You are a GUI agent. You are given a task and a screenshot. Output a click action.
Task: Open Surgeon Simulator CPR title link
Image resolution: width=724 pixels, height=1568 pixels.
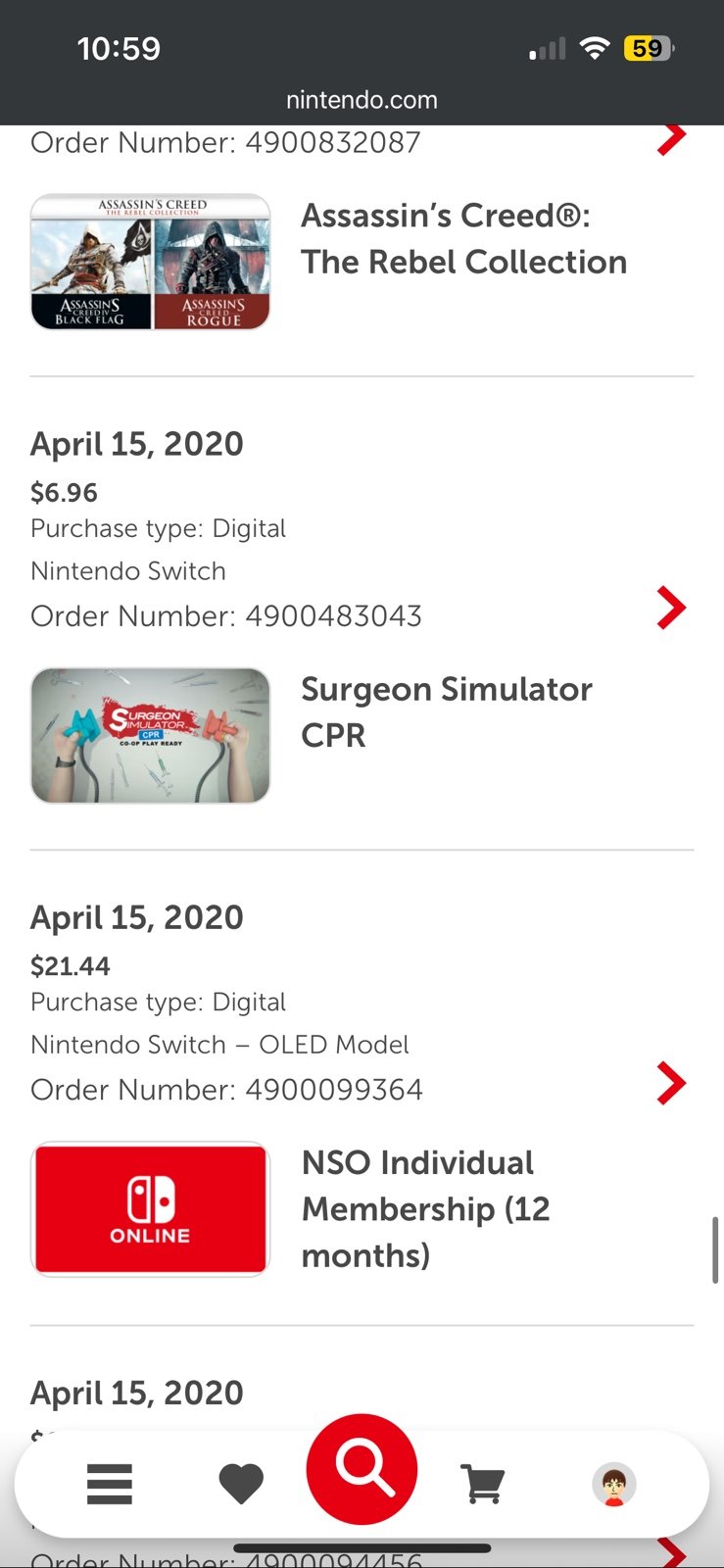pos(447,712)
